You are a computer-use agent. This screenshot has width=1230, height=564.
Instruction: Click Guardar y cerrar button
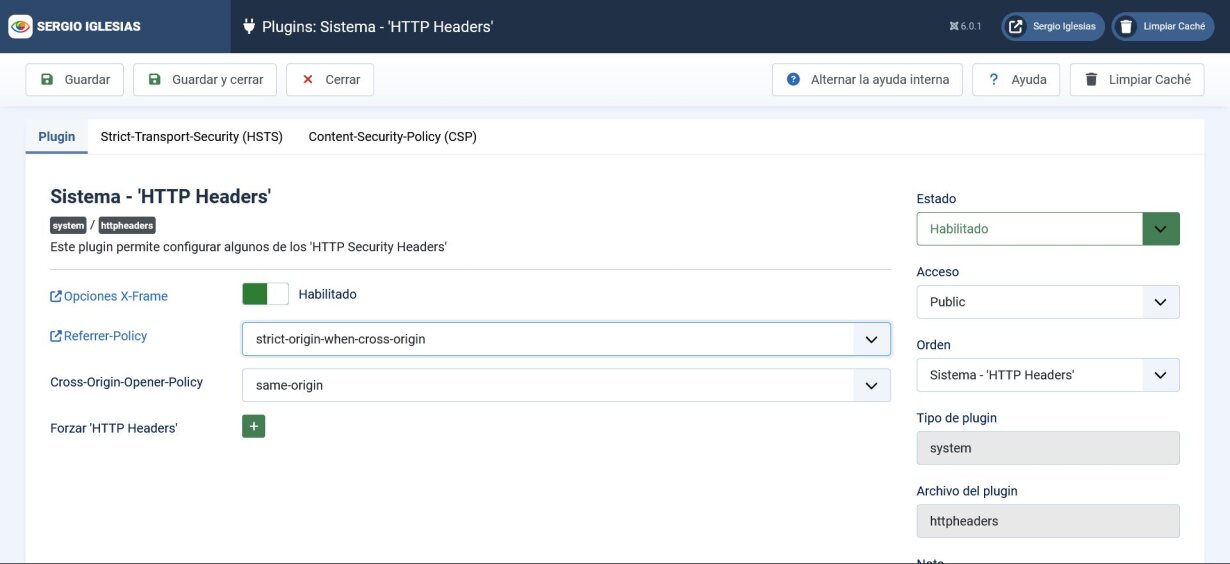pos(205,80)
